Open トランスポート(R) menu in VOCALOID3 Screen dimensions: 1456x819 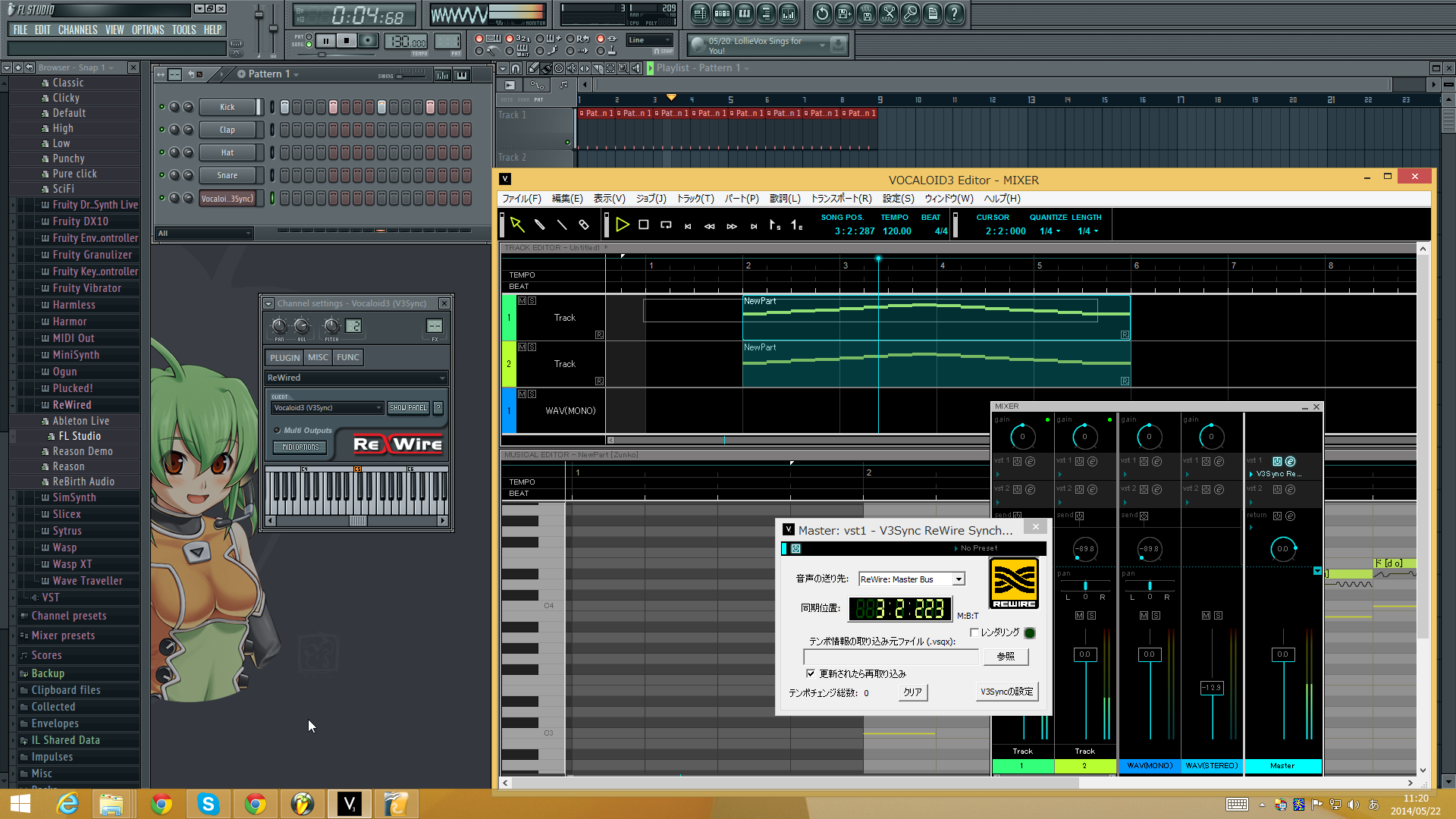pyautogui.click(x=841, y=199)
